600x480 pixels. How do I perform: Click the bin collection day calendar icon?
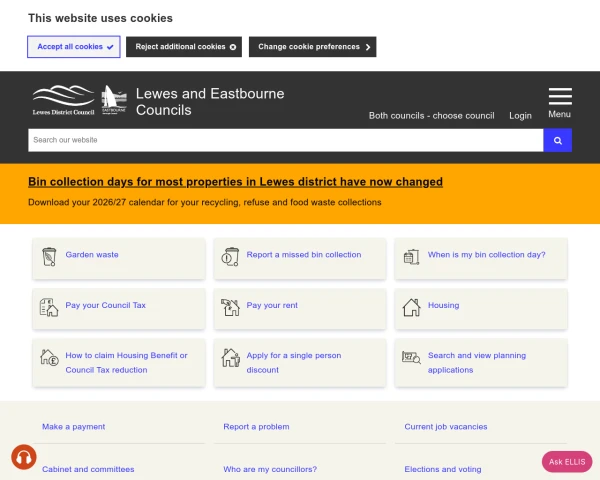coord(411,257)
